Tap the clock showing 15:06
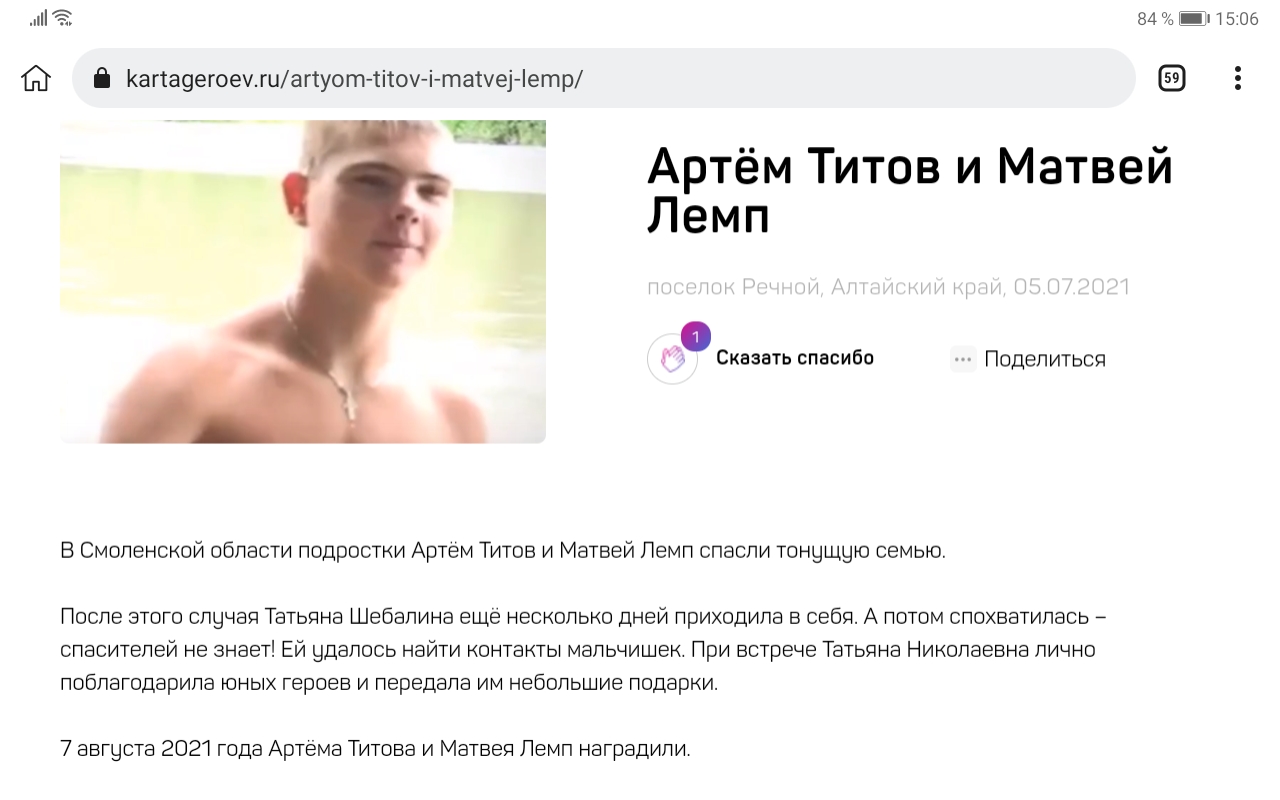The height and width of the screenshot is (800, 1280). point(1237,18)
